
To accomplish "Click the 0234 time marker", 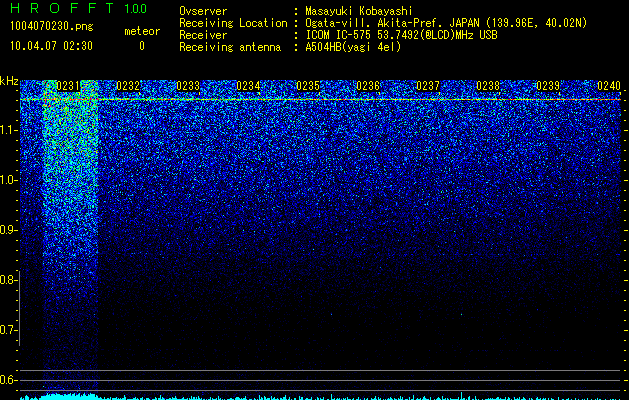I will click(x=248, y=86).
